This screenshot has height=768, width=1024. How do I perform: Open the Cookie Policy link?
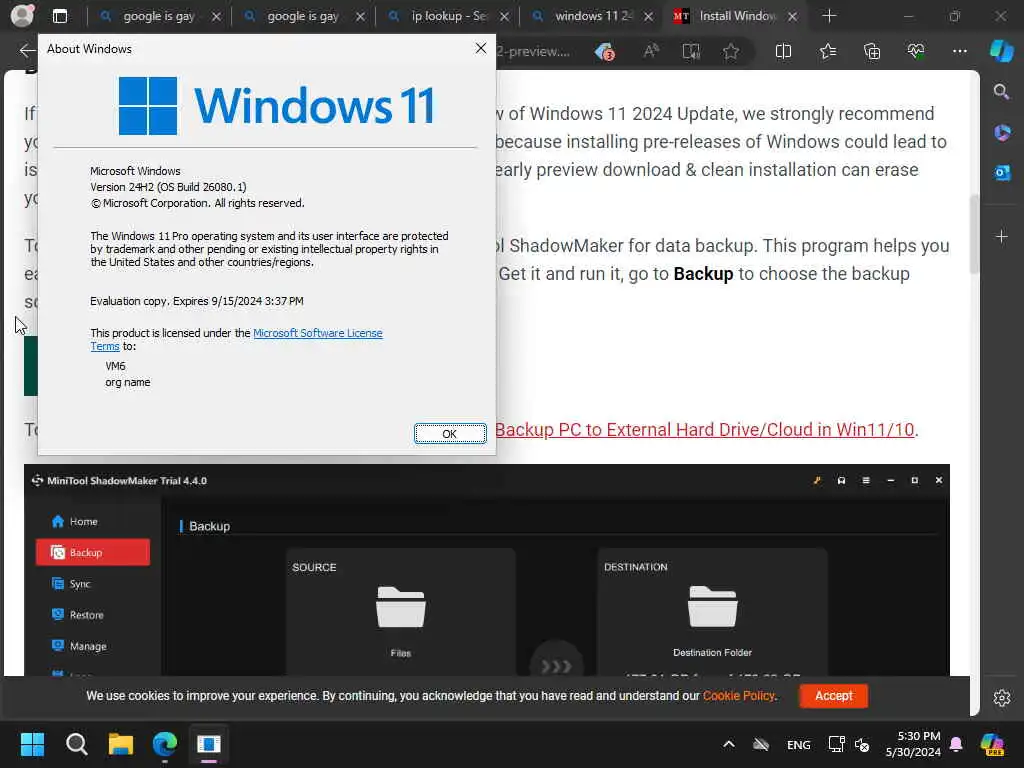pos(739,696)
